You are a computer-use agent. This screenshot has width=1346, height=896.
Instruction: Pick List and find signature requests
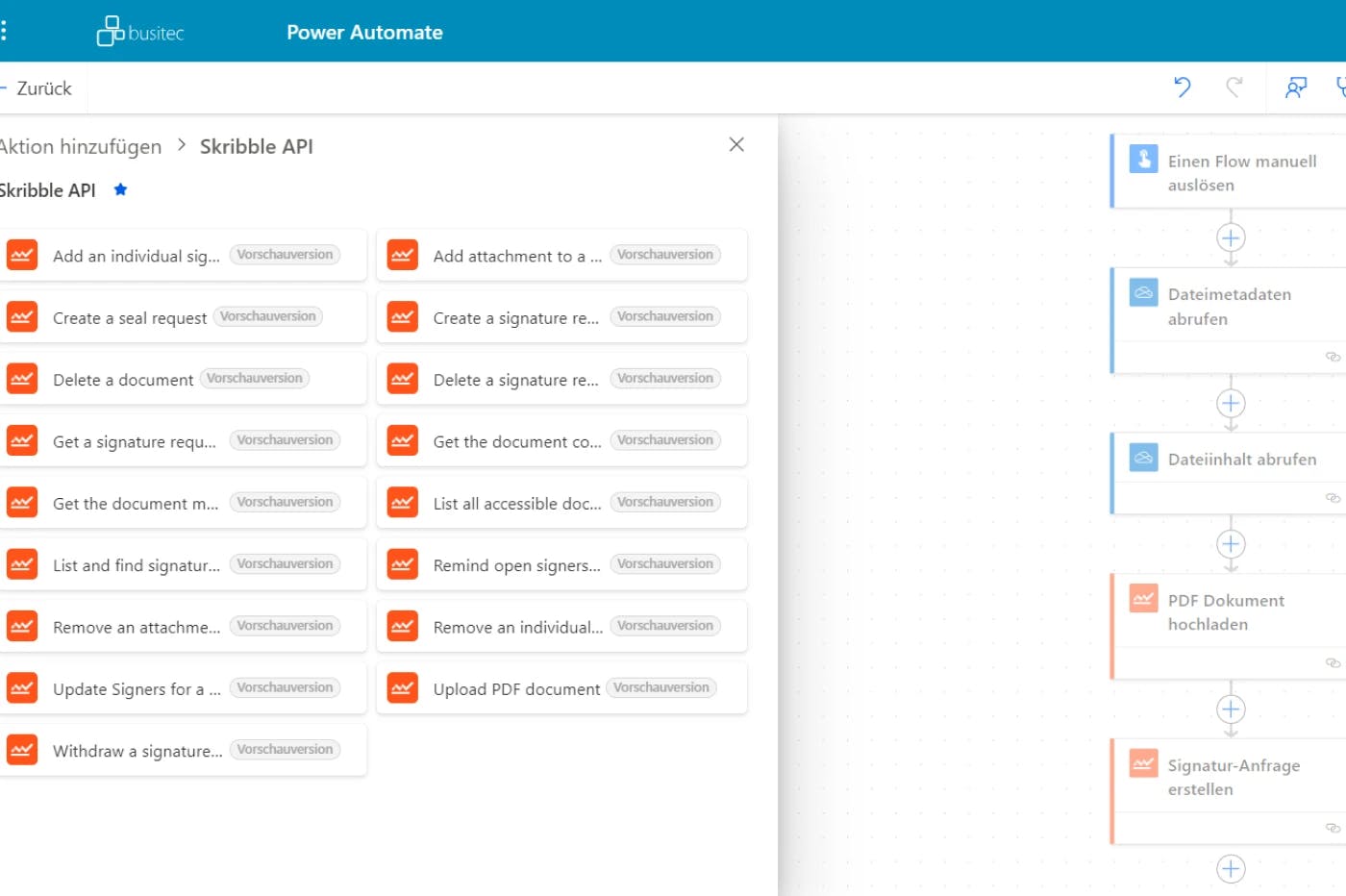[x=183, y=564]
